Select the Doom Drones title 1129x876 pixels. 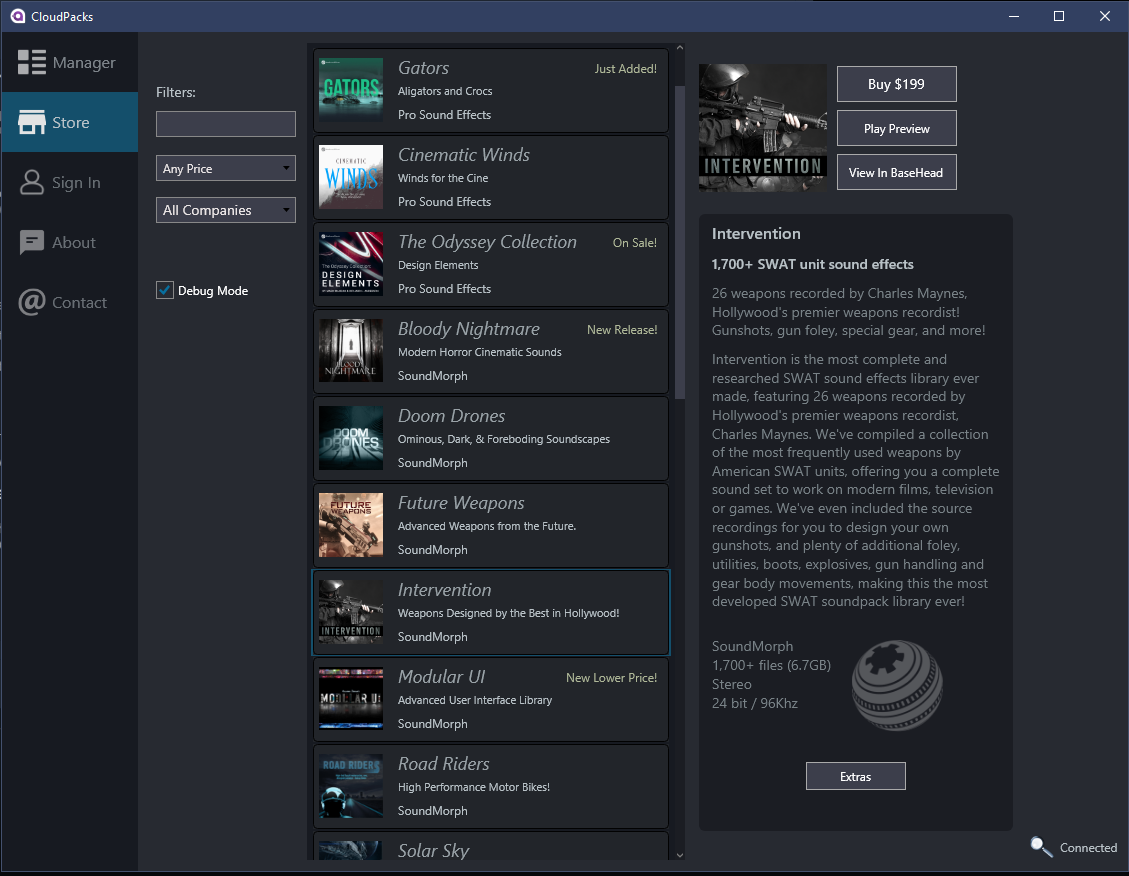(x=451, y=416)
